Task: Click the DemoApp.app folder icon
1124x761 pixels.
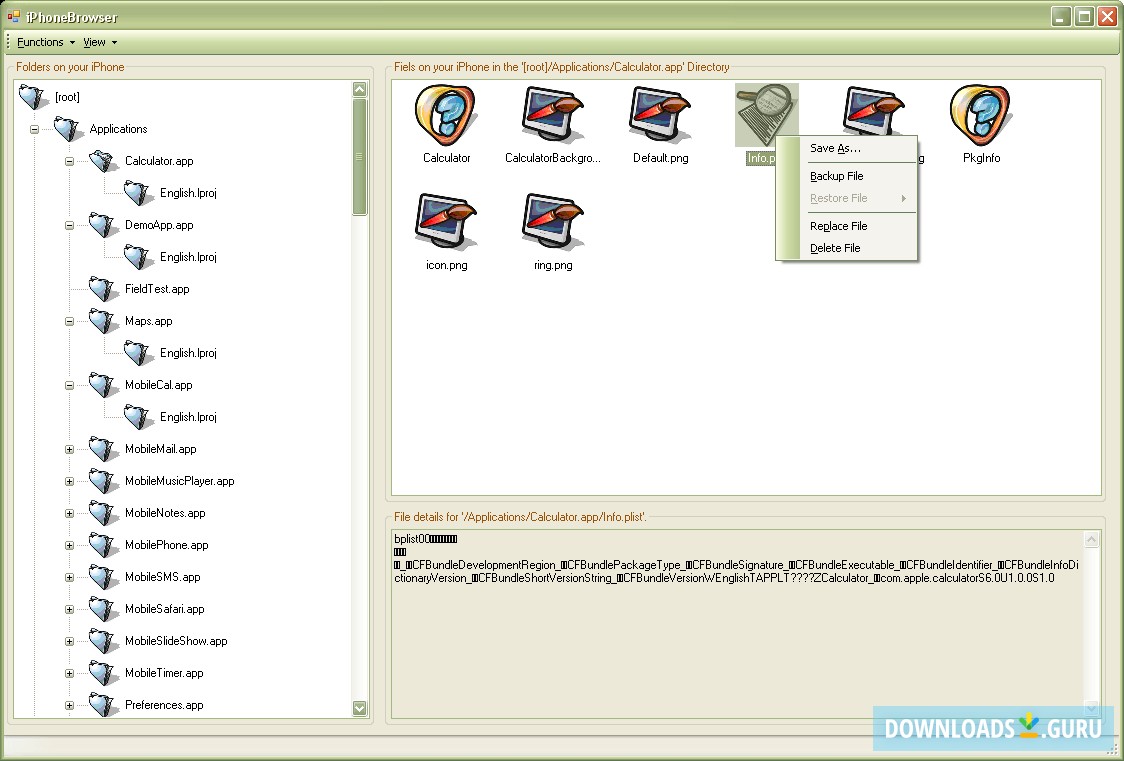Action: [x=104, y=225]
